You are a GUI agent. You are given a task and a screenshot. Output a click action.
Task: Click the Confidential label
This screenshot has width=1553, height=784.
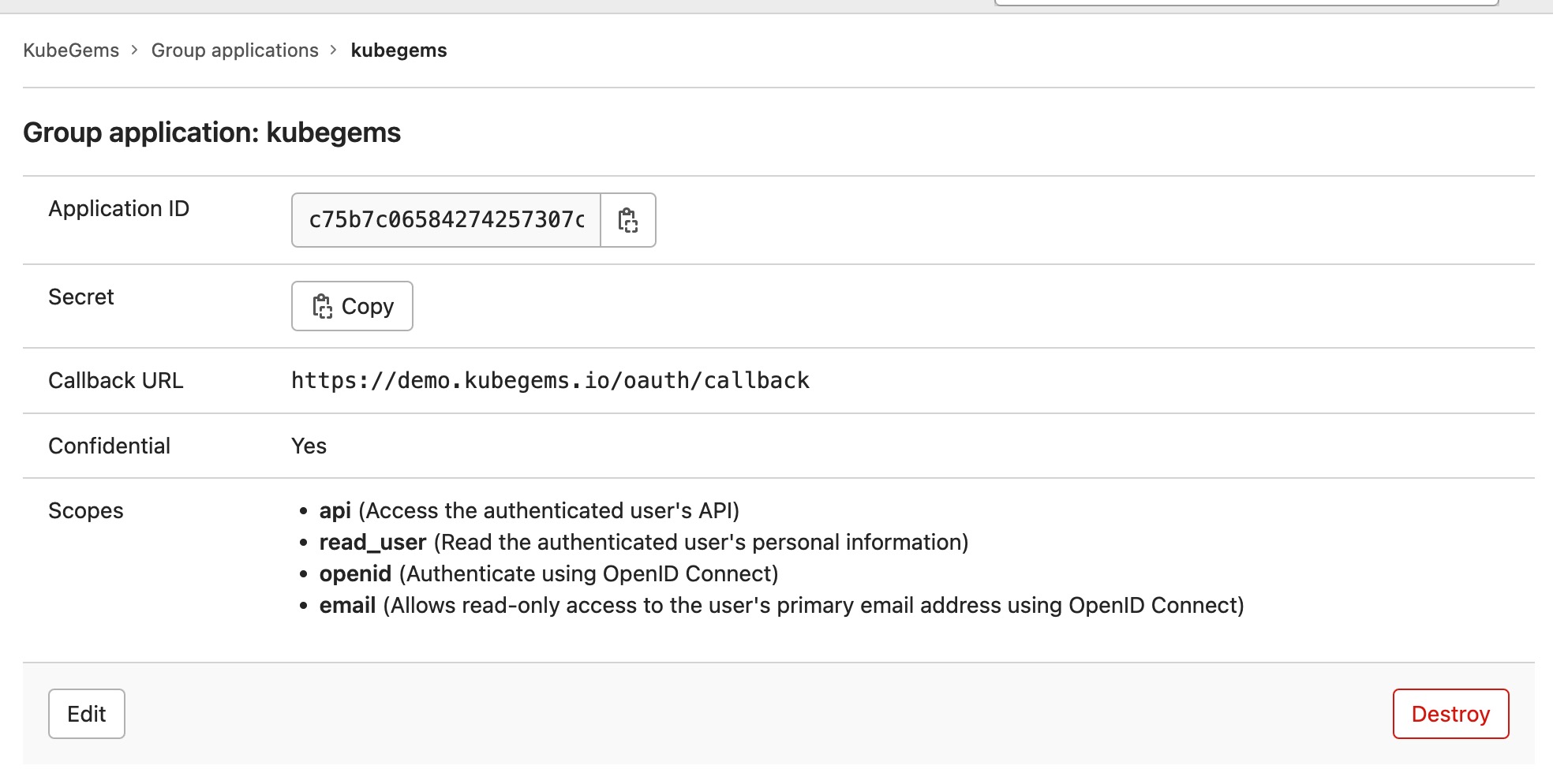110,446
